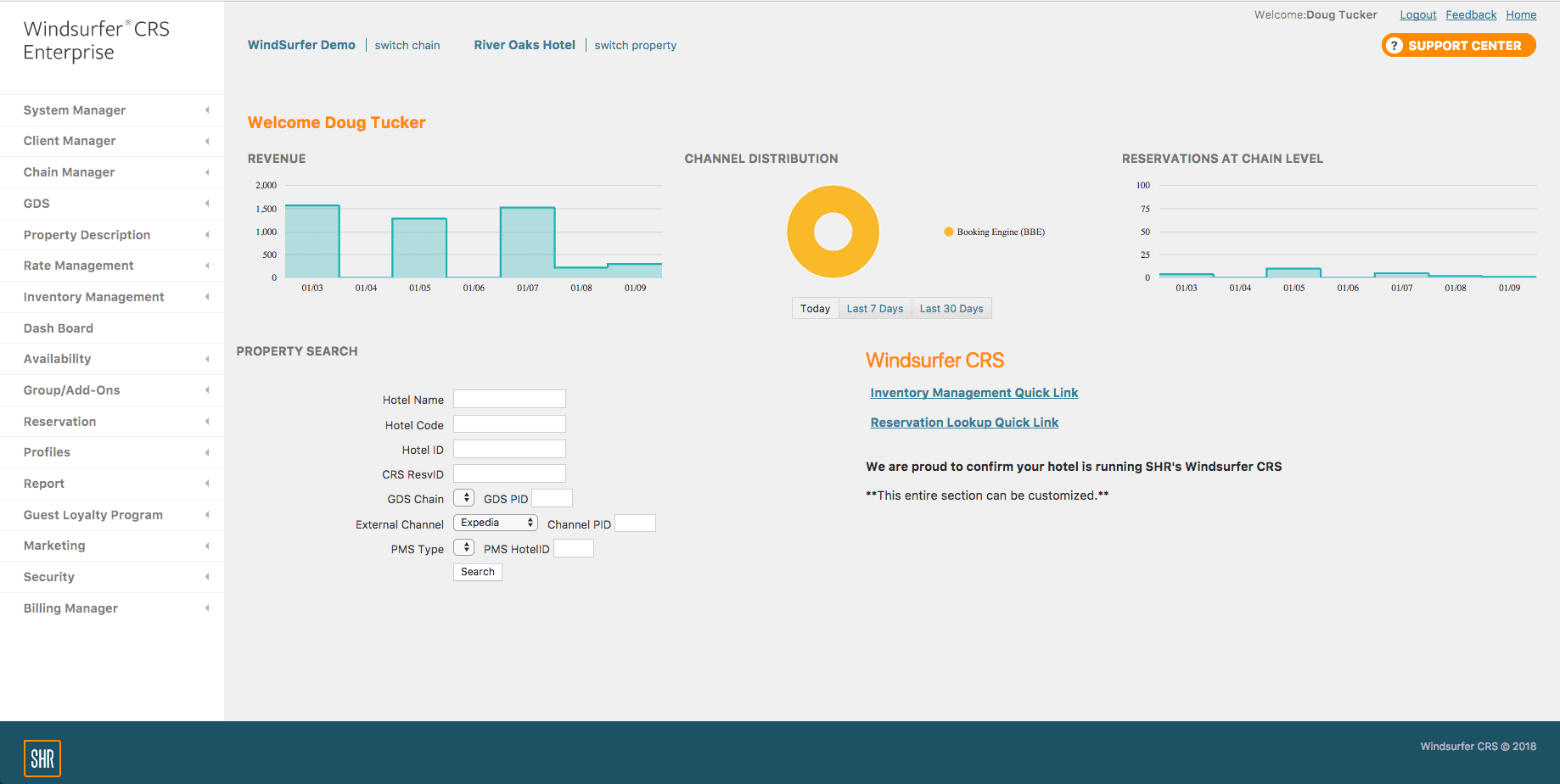Open the Profiles menu item
The image size is (1560, 784).
pos(112,452)
